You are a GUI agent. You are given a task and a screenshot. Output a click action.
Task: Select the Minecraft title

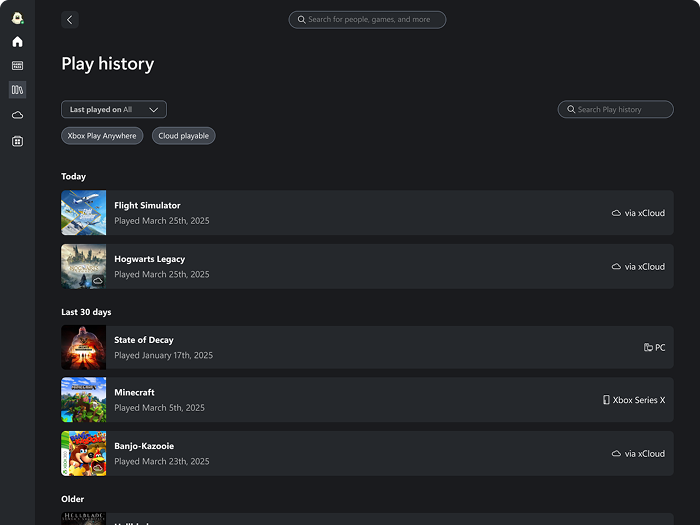click(x=134, y=392)
